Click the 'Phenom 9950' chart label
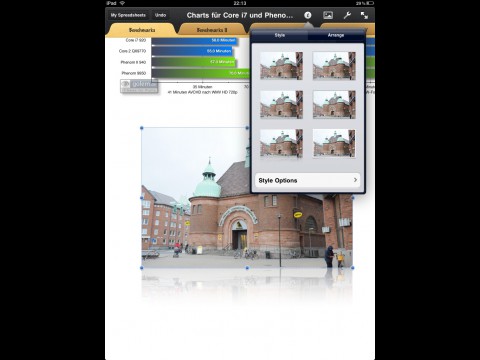The height and width of the screenshot is (360, 480). (x=134, y=73)
